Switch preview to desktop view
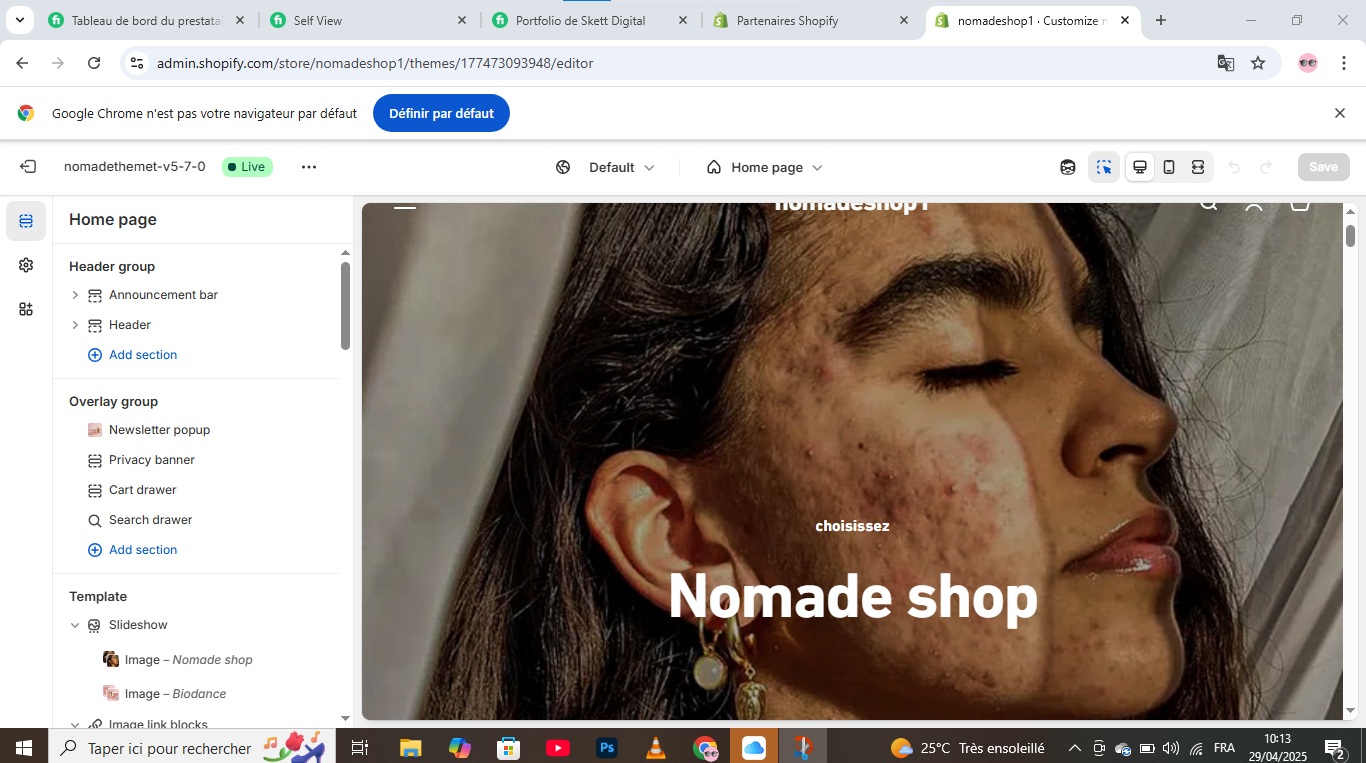 (x=1139, y=167)
